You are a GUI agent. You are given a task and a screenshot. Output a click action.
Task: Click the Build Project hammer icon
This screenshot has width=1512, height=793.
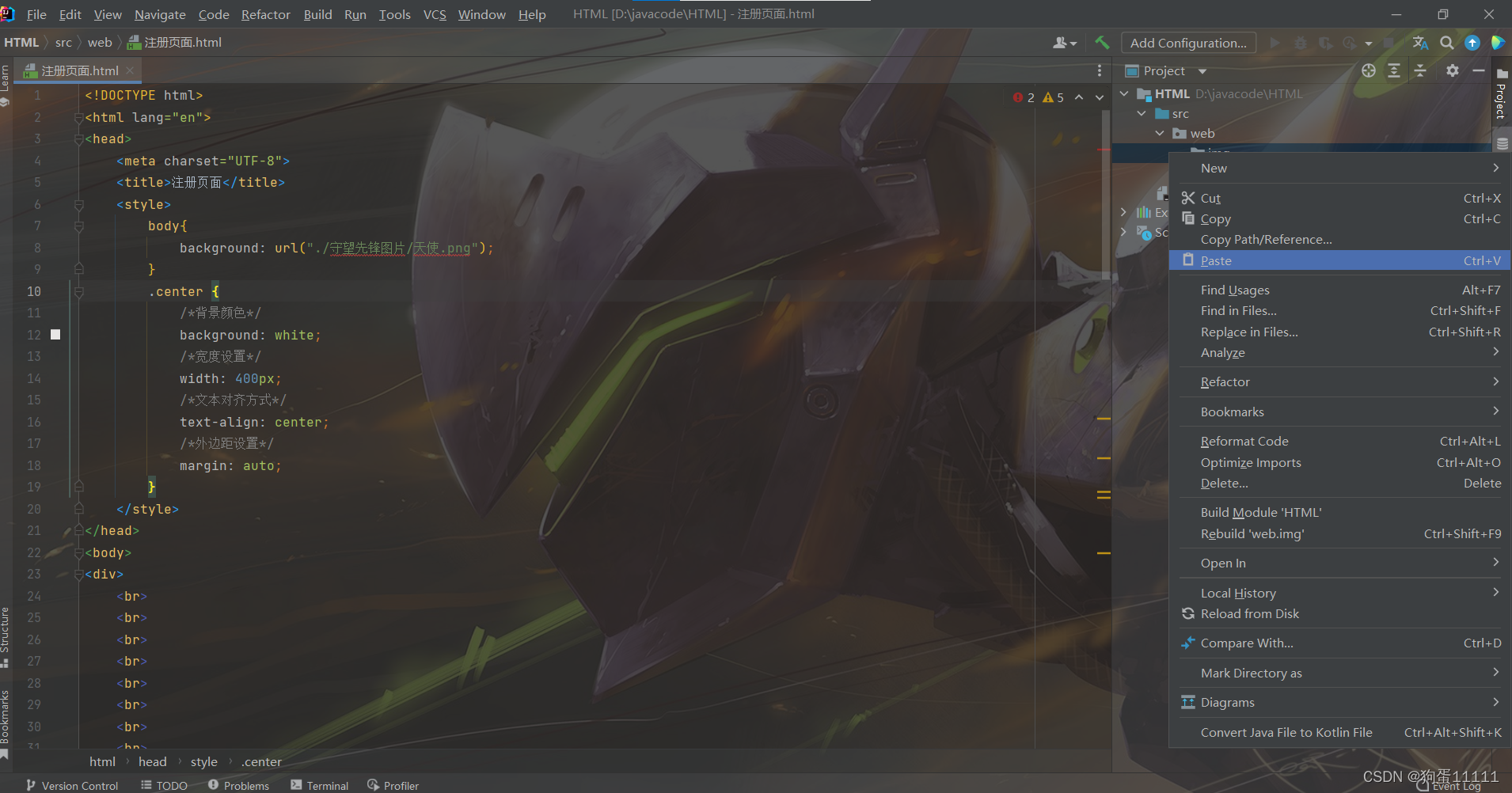point(1102,43)
